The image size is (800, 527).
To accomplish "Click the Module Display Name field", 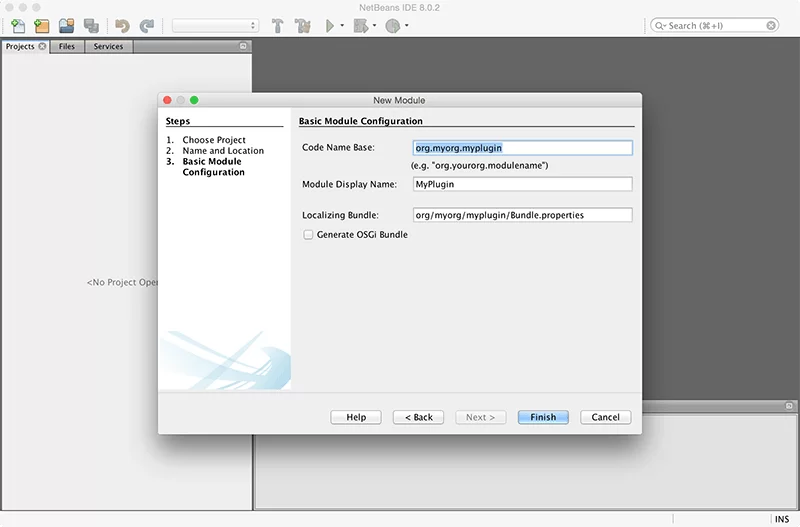I will [x=522, y=184].
